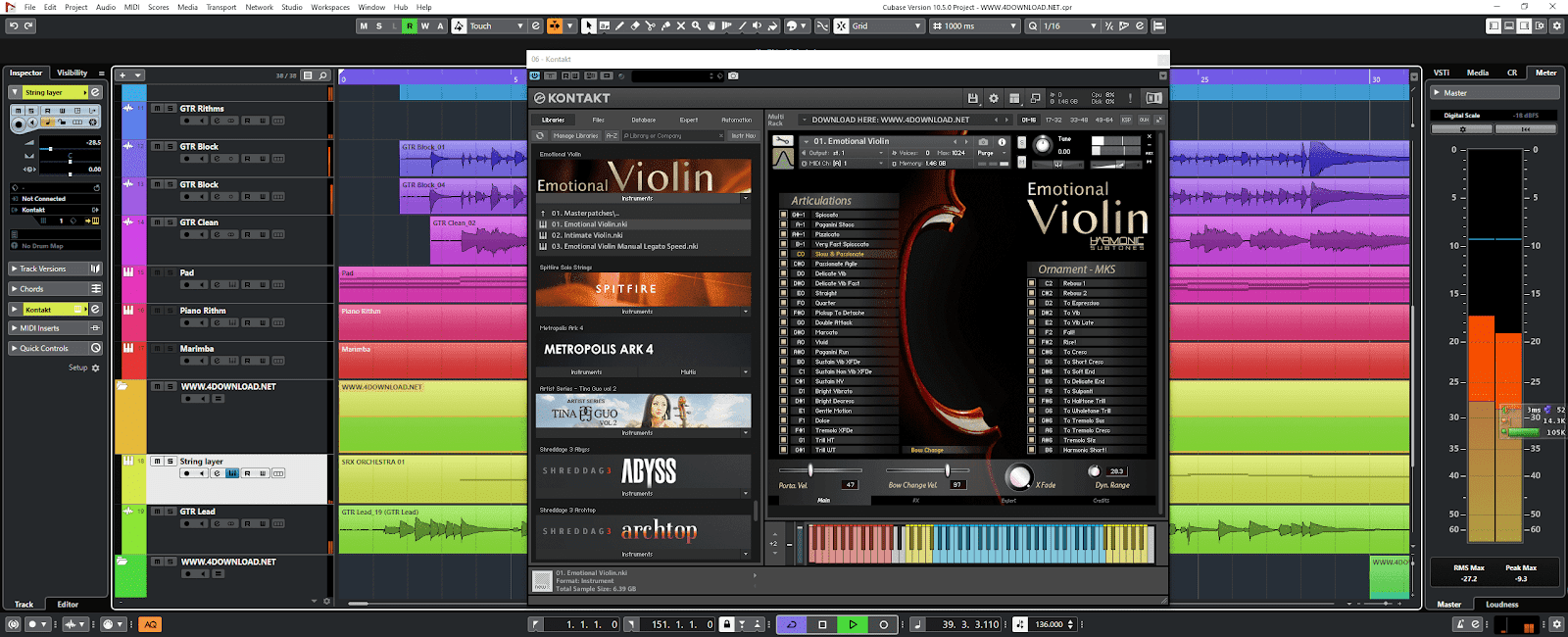Click the transport Play button

click(853, 624)
